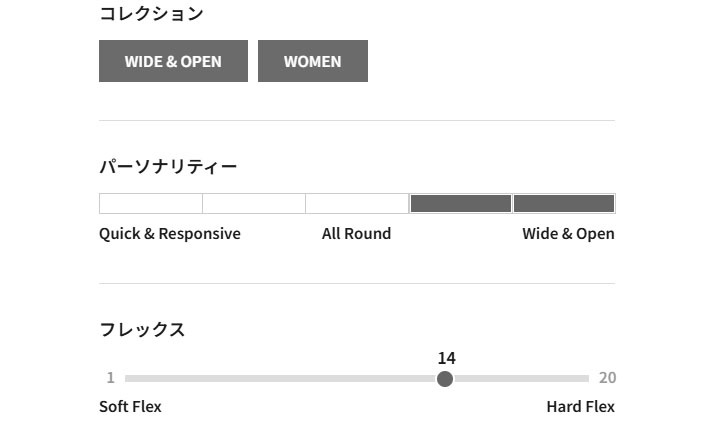Click the WOMEN collection button
This screenshot has width=710, height=446.
tap(312, 61)
